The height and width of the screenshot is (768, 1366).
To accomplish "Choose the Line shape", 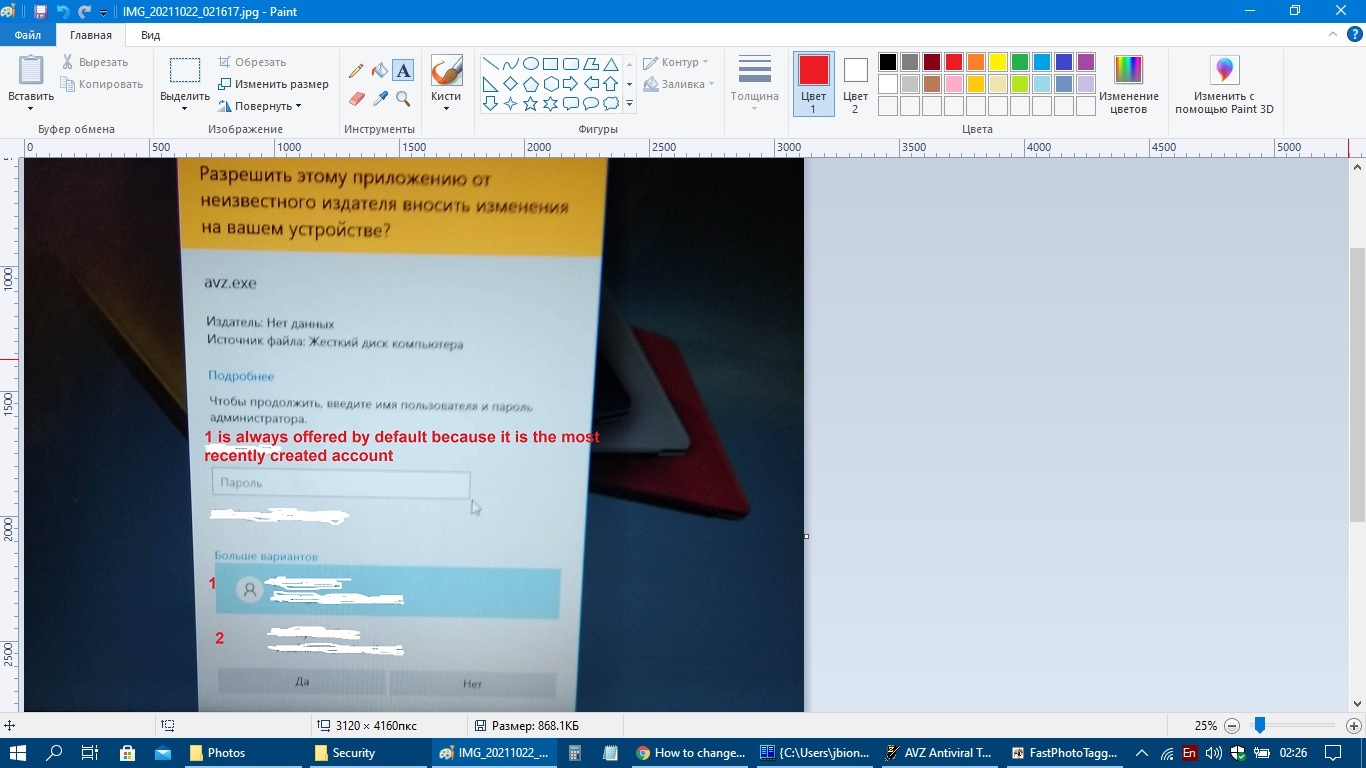I will pyautogui.click(x=491, y=64).
